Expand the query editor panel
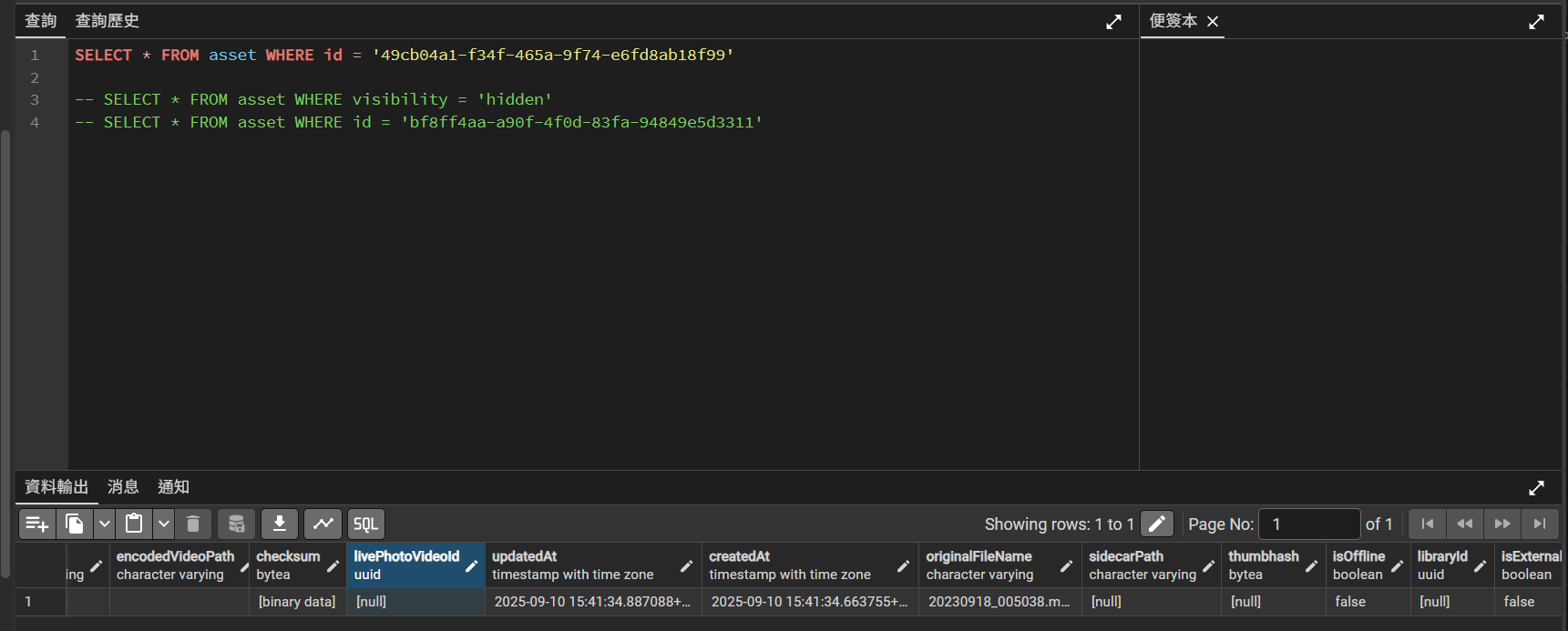The image size is (1568, 631). [x=1113, y=22]
